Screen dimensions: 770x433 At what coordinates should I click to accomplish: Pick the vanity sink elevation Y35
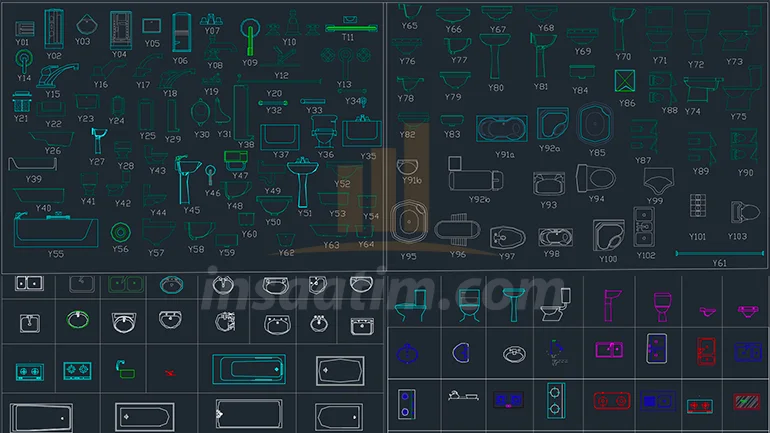click(362, 131)
